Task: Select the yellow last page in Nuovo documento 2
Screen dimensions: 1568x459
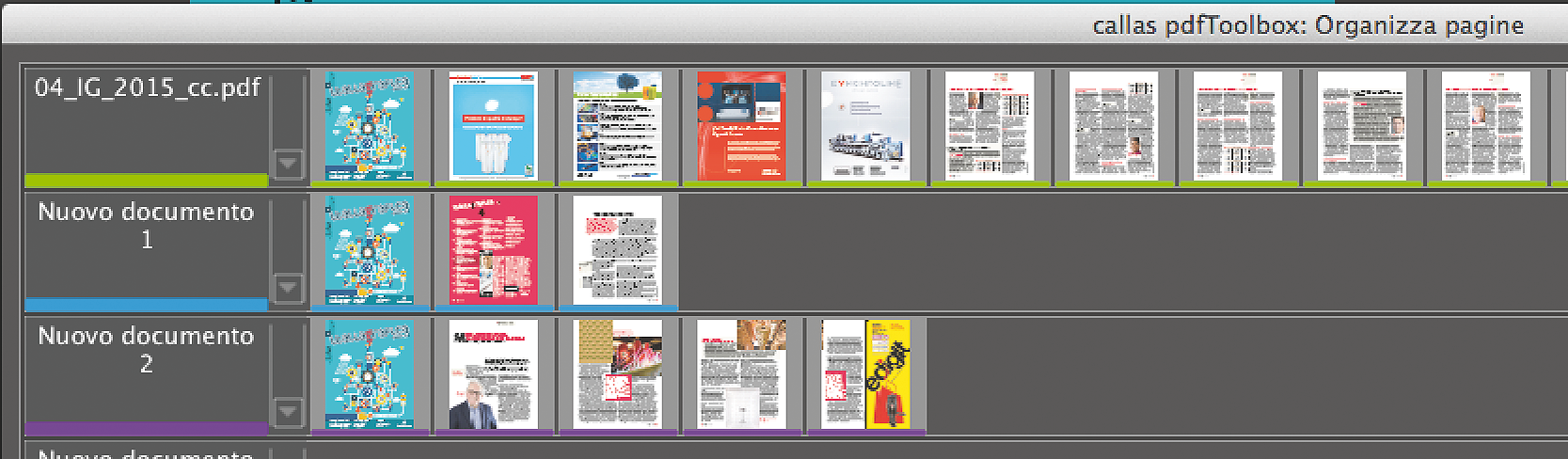Action: [x=865, y=373]
